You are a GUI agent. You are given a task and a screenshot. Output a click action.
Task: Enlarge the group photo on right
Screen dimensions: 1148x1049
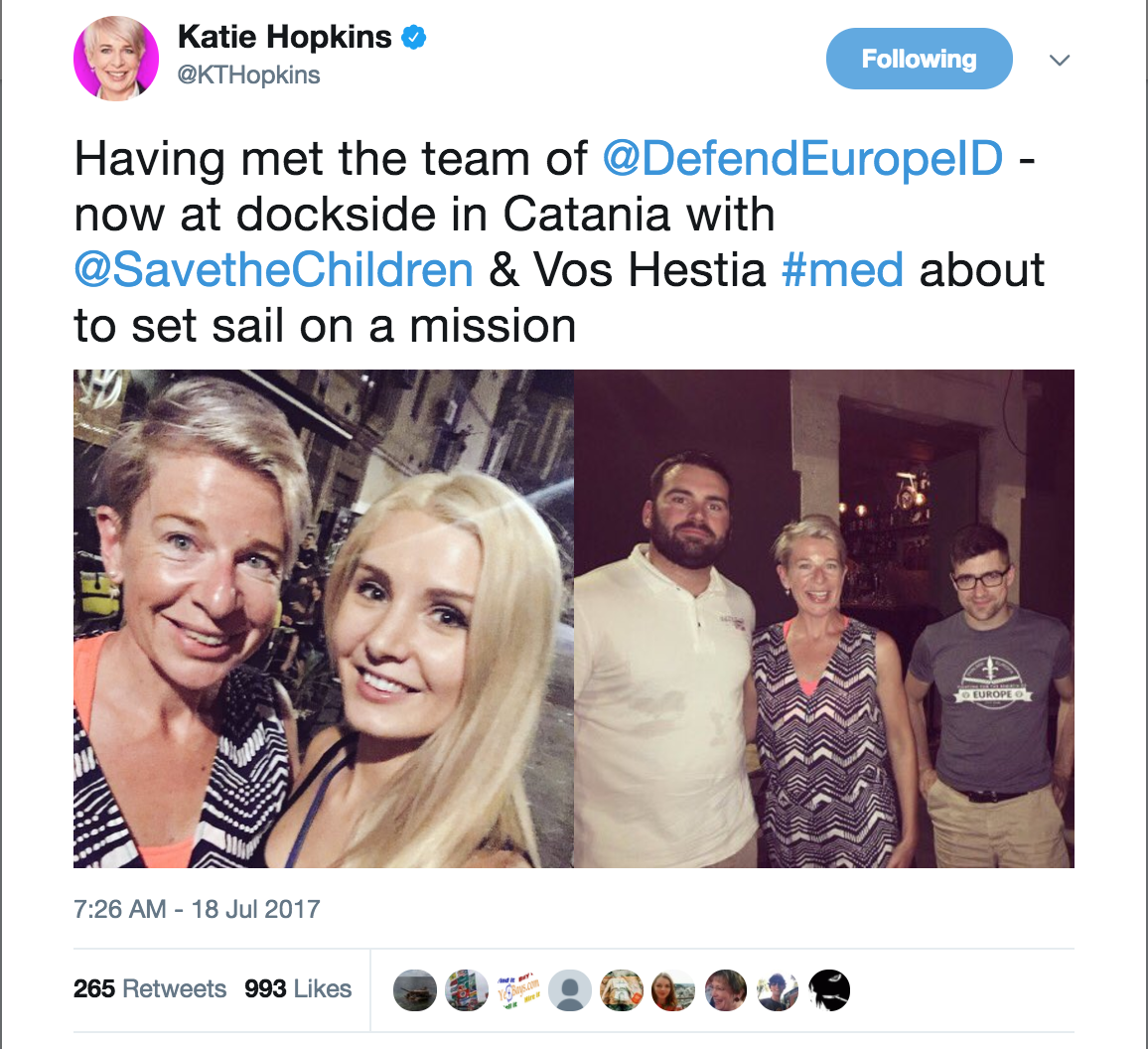[823, 618]
